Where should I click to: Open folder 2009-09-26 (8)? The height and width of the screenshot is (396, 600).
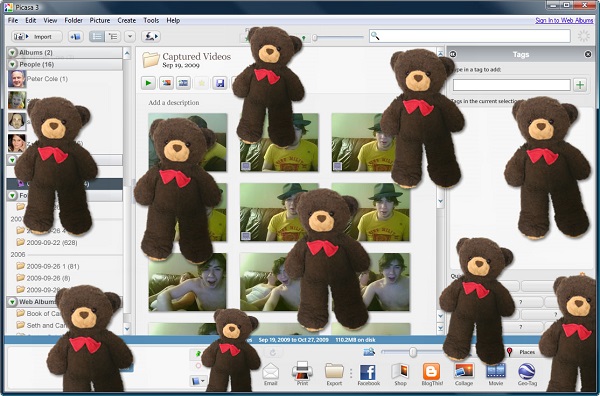point(48,278)
